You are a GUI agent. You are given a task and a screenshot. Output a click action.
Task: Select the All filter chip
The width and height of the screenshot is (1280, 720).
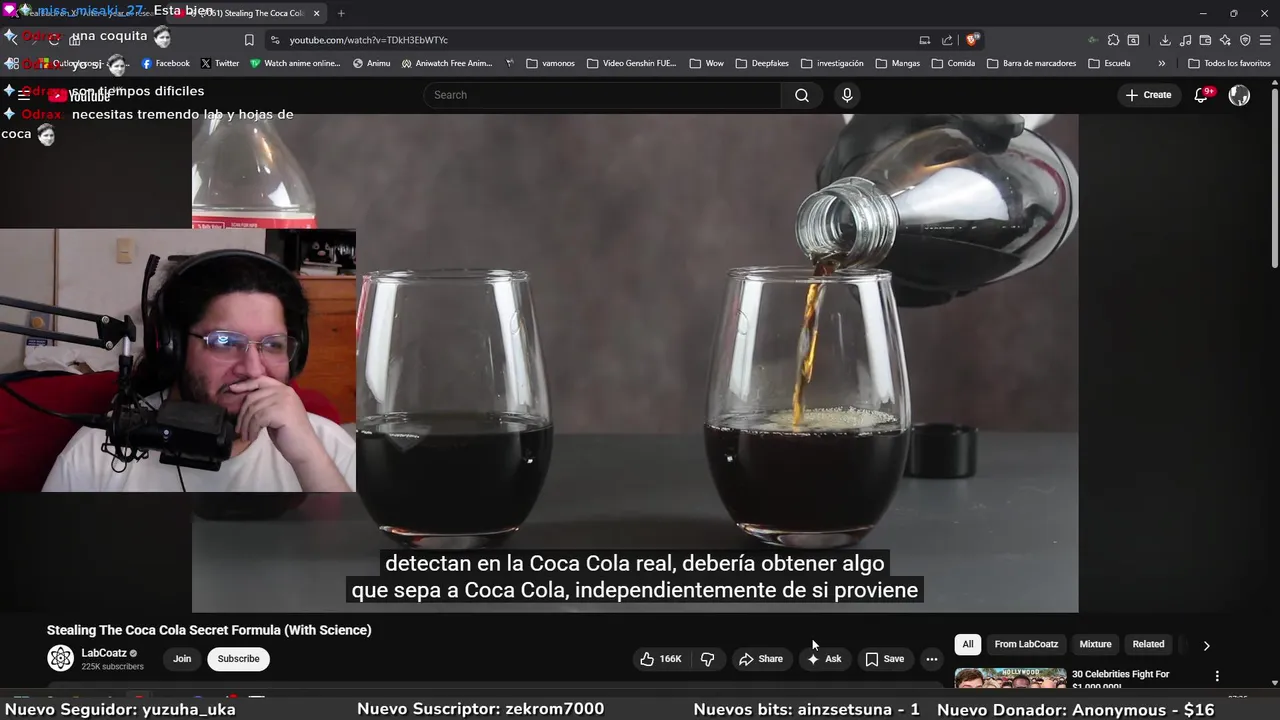point(967,644)
